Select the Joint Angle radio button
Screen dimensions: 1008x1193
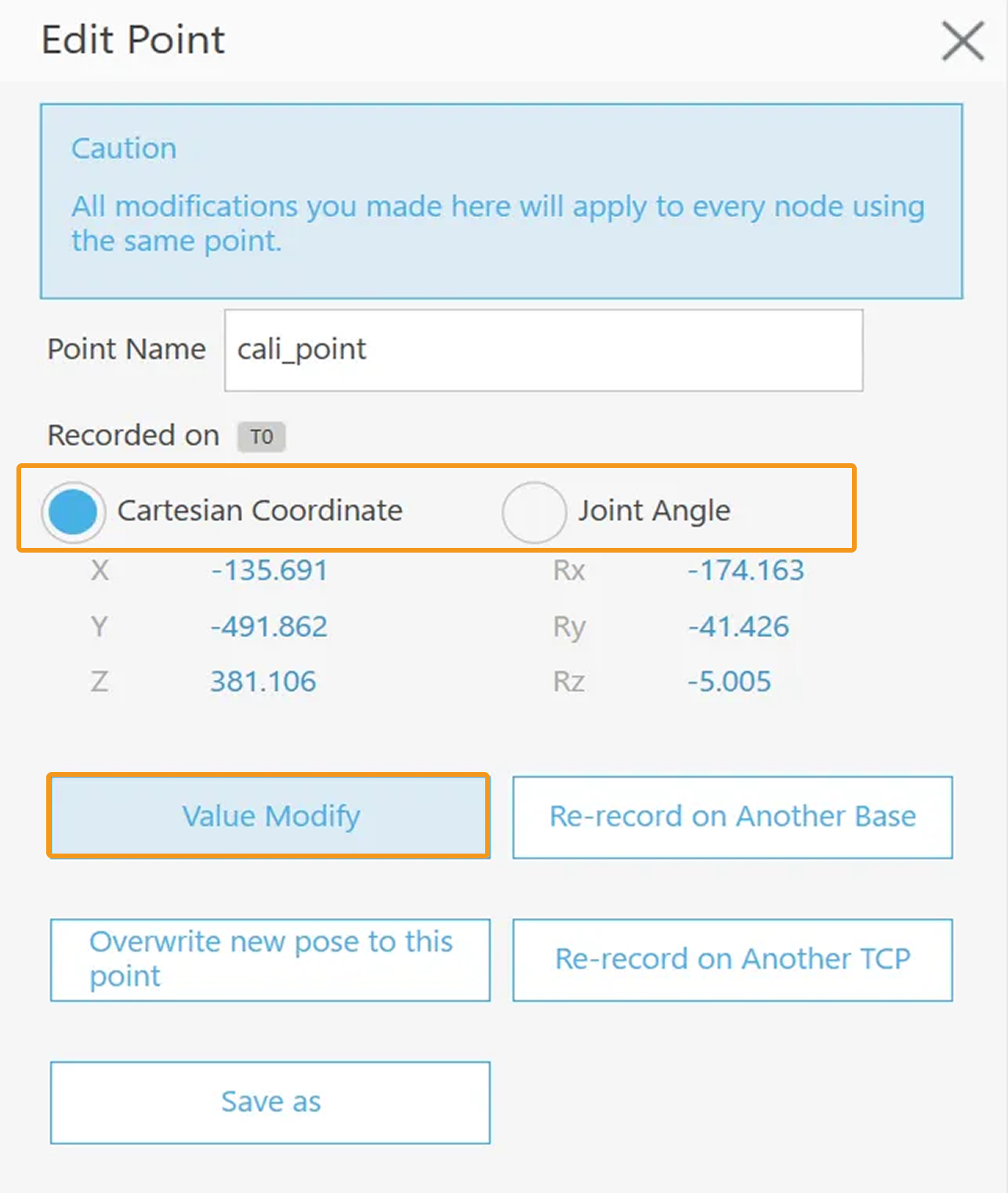[x=535, y=512]
